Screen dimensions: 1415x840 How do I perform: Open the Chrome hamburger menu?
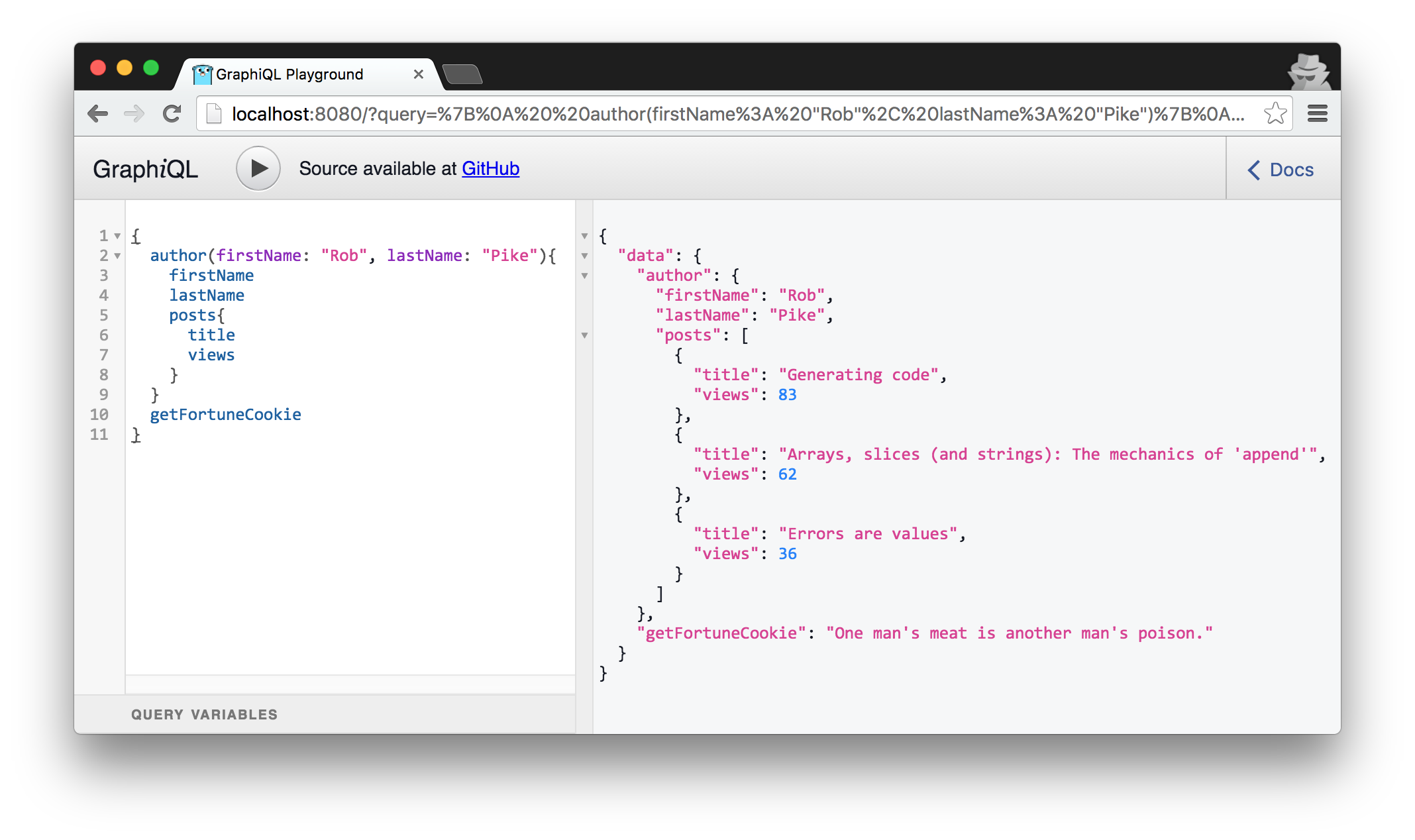(x=1317, y=114)
